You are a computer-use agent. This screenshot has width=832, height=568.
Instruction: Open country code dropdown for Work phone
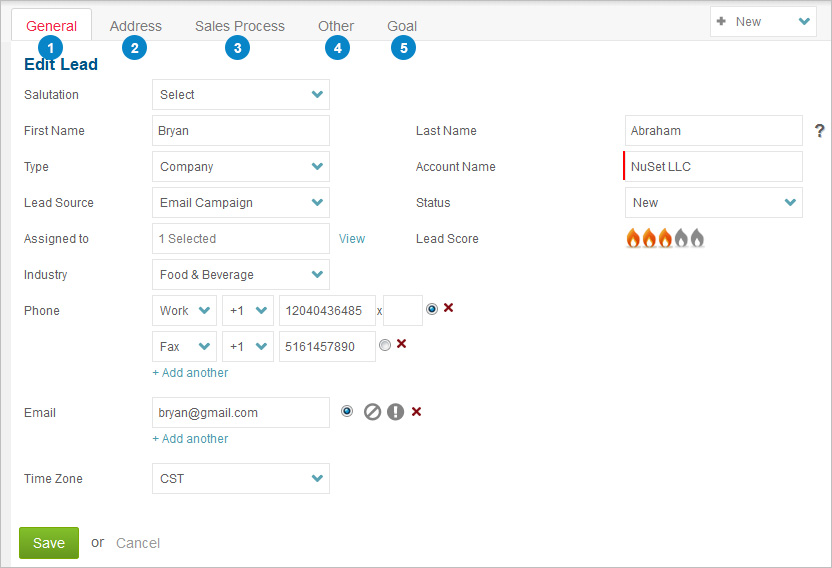pos(248,311)
